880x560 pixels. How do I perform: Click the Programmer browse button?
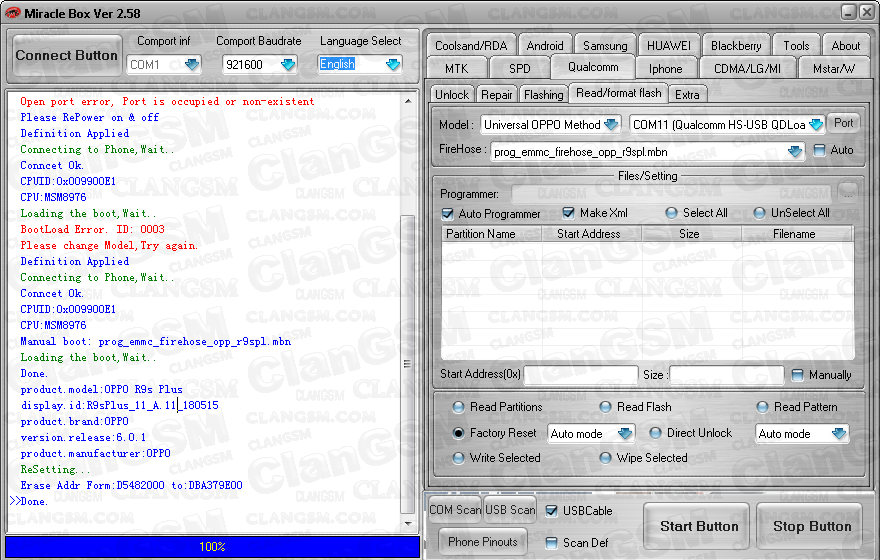848,192
